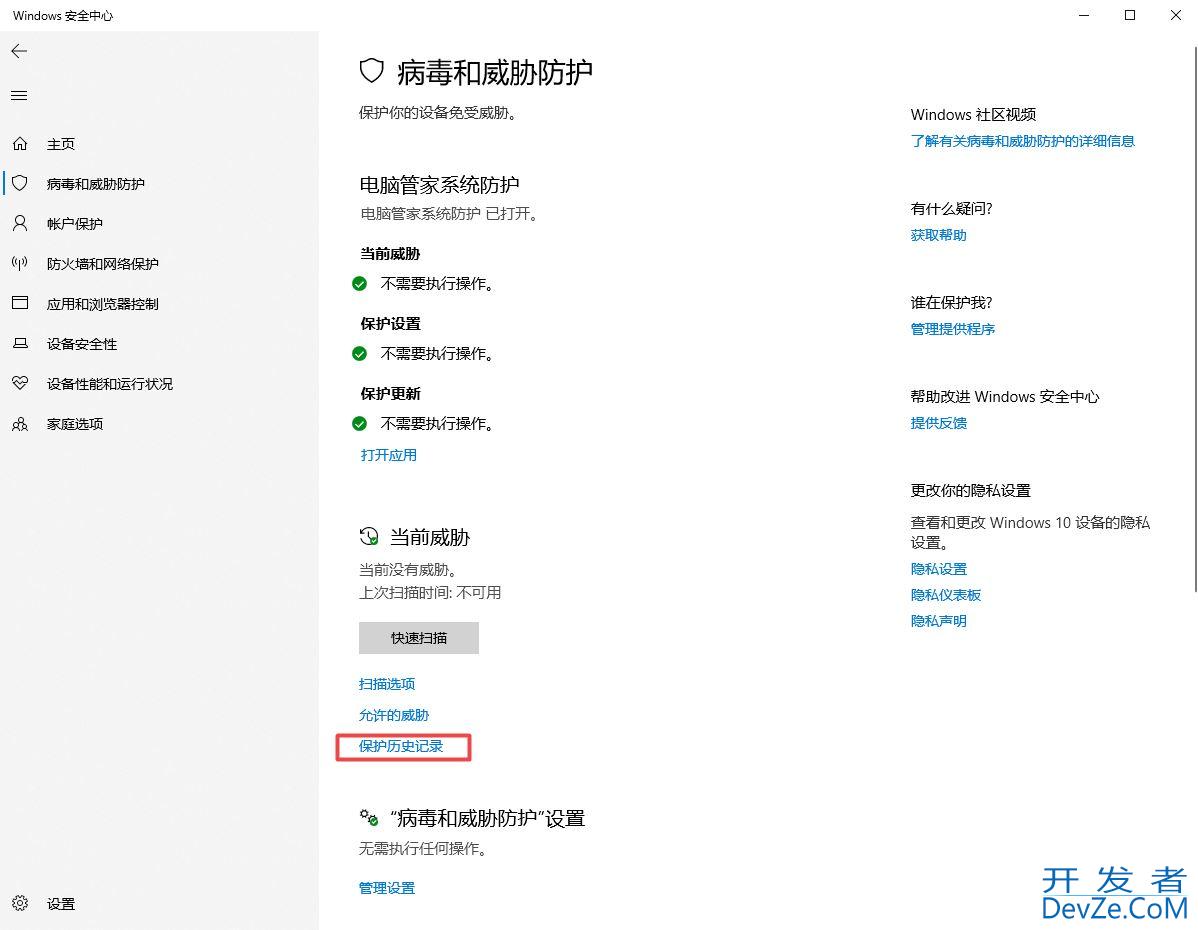1198x930 pixels.
Task: Go to 防火墙和网络保护 section
Action: point(159,264)
